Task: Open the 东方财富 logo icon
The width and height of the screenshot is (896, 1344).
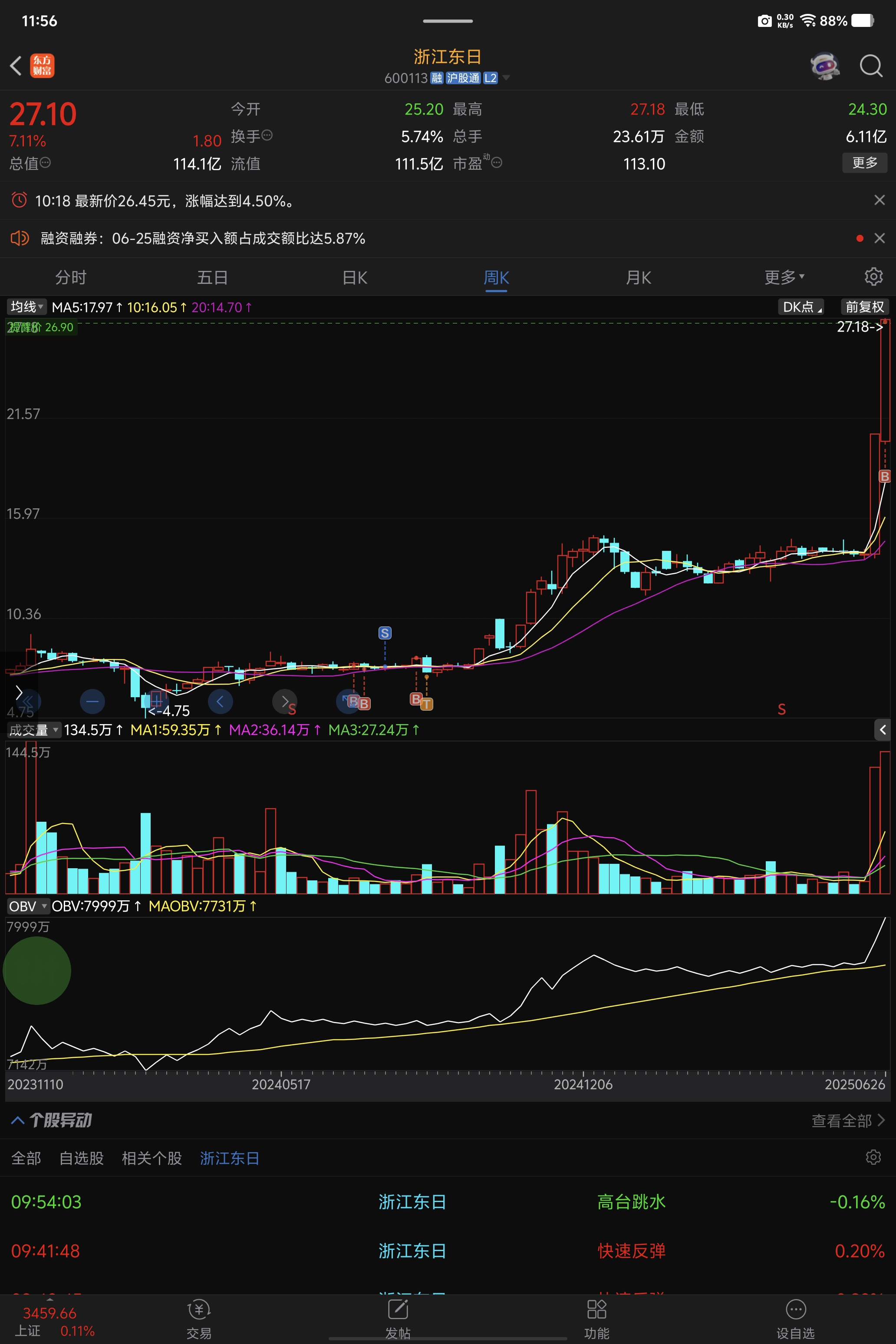Action: [42, 66]
